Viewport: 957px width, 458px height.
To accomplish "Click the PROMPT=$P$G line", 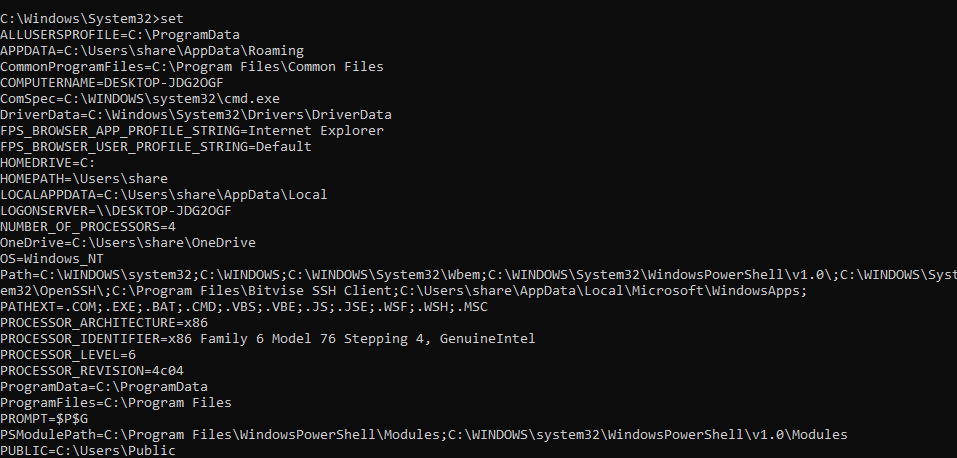I will [x=44, y=418].
